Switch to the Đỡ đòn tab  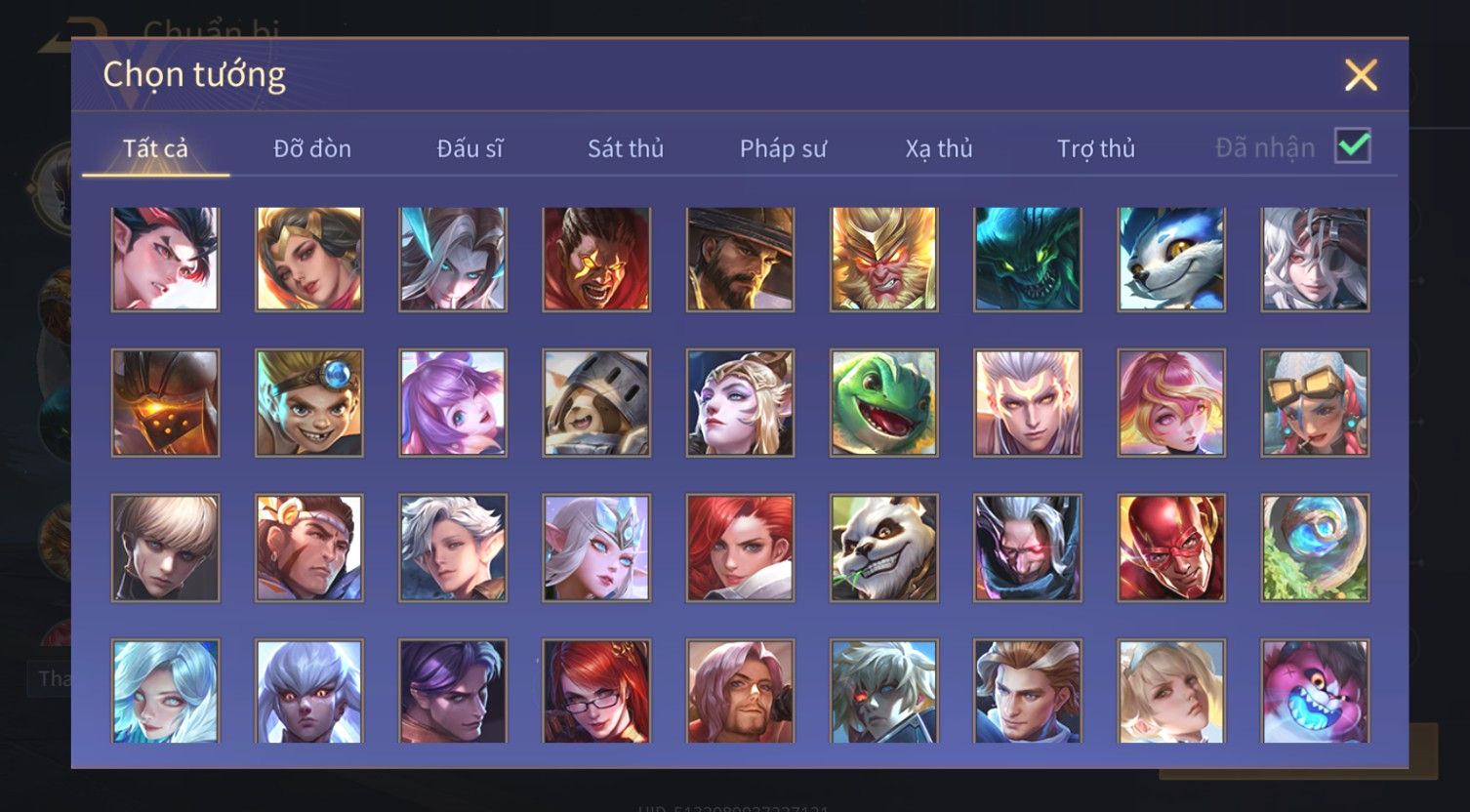(x=312, y=148)
